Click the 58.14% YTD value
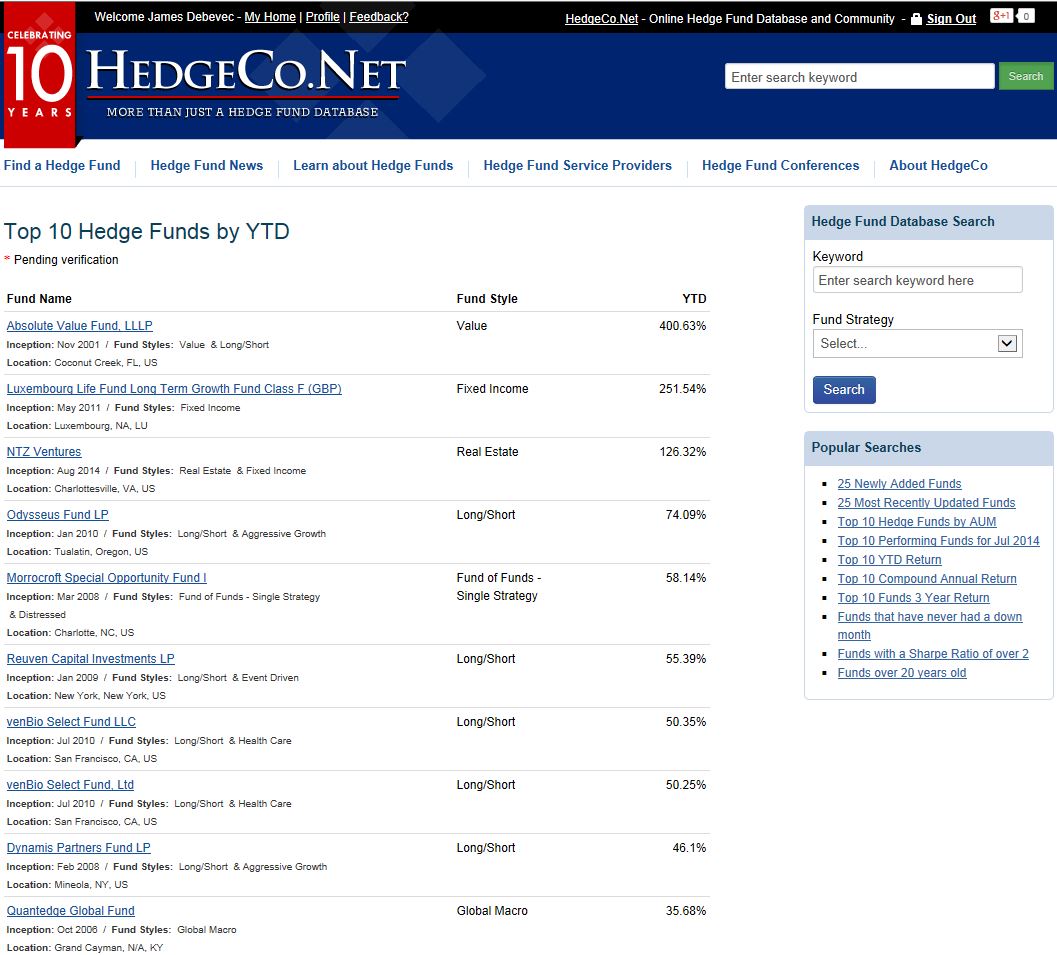Image resolution: width=1057 pixels, height=955 pixels. pos(686,578)
